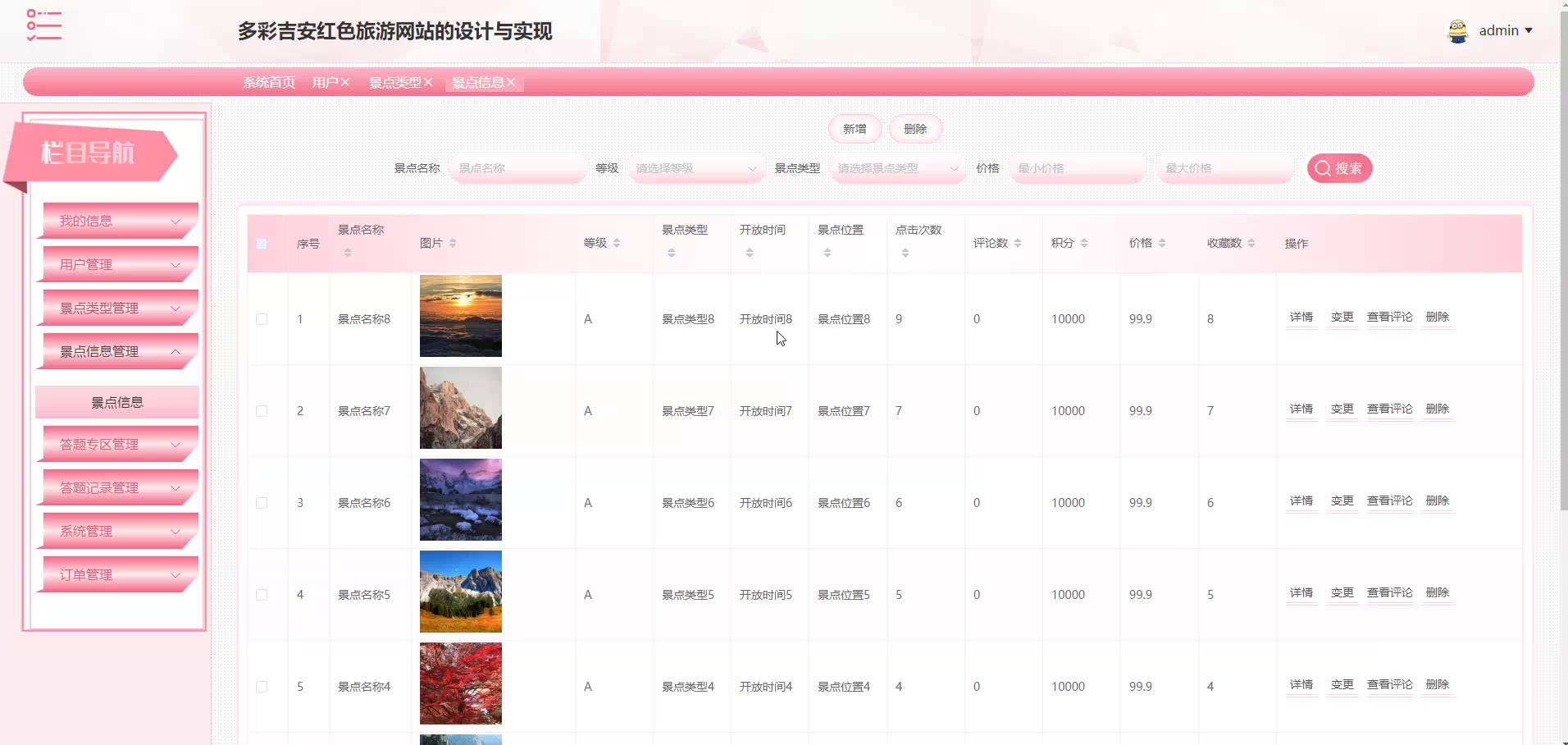Focus the 景点名称 search input

[517, 168]
